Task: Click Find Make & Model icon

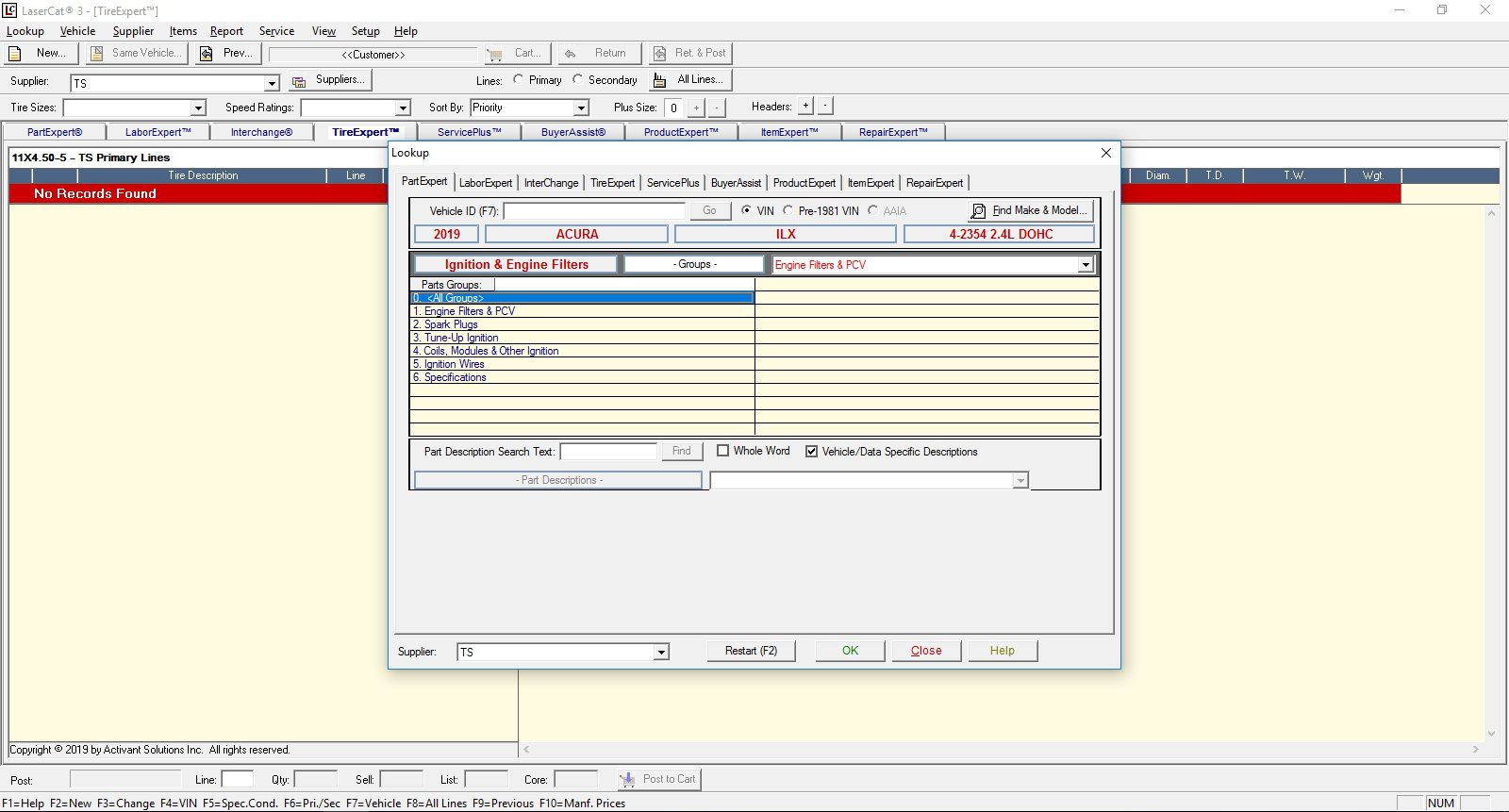Action: (978, 211)
